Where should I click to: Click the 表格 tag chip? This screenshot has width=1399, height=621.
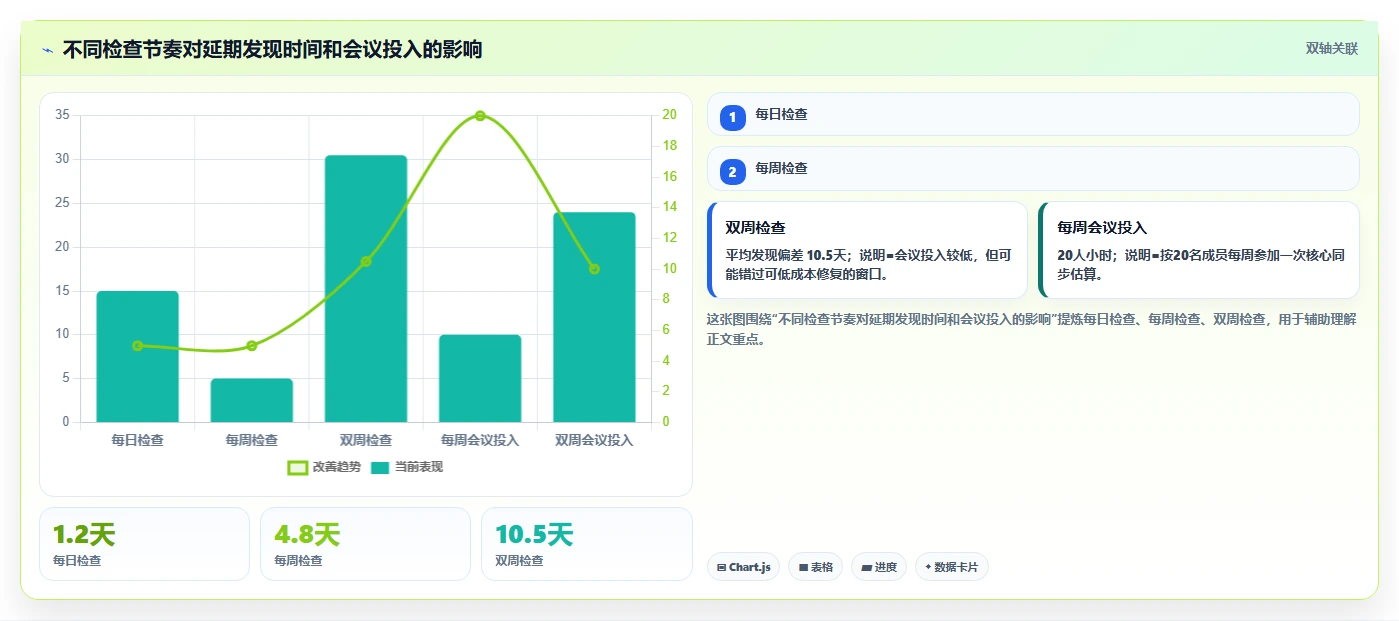815,567
